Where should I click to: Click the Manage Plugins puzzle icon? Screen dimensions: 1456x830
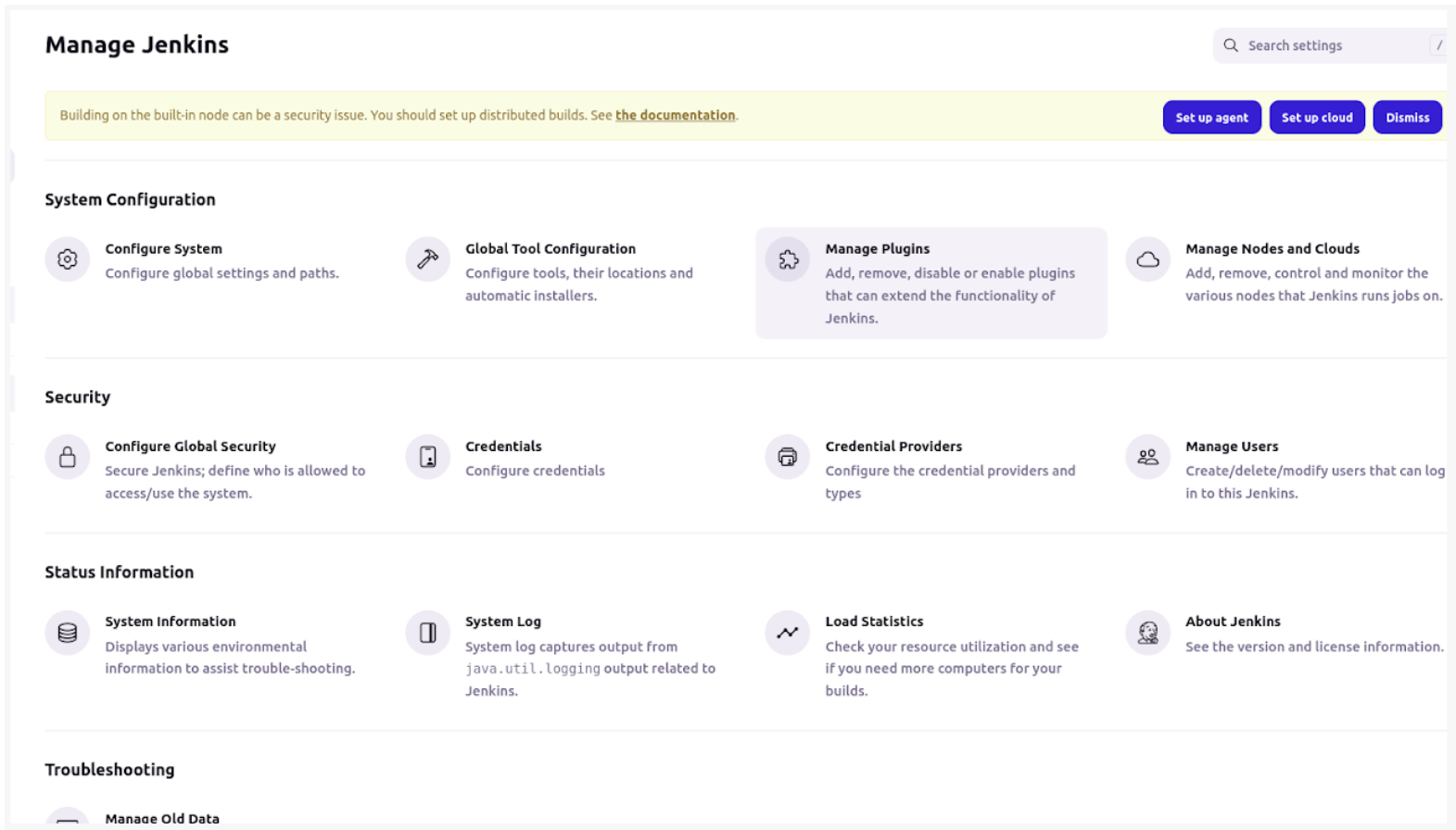coord(788,259)
